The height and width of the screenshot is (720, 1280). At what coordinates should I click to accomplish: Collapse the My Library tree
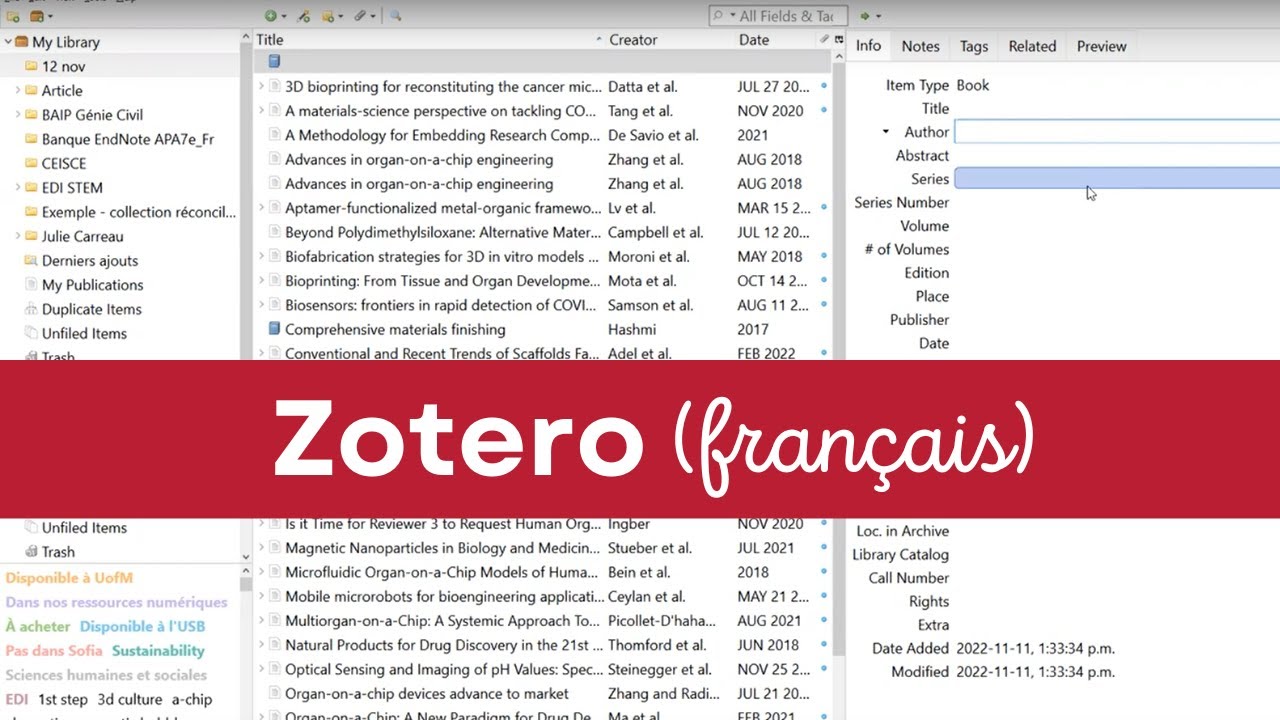pos(8,42)
